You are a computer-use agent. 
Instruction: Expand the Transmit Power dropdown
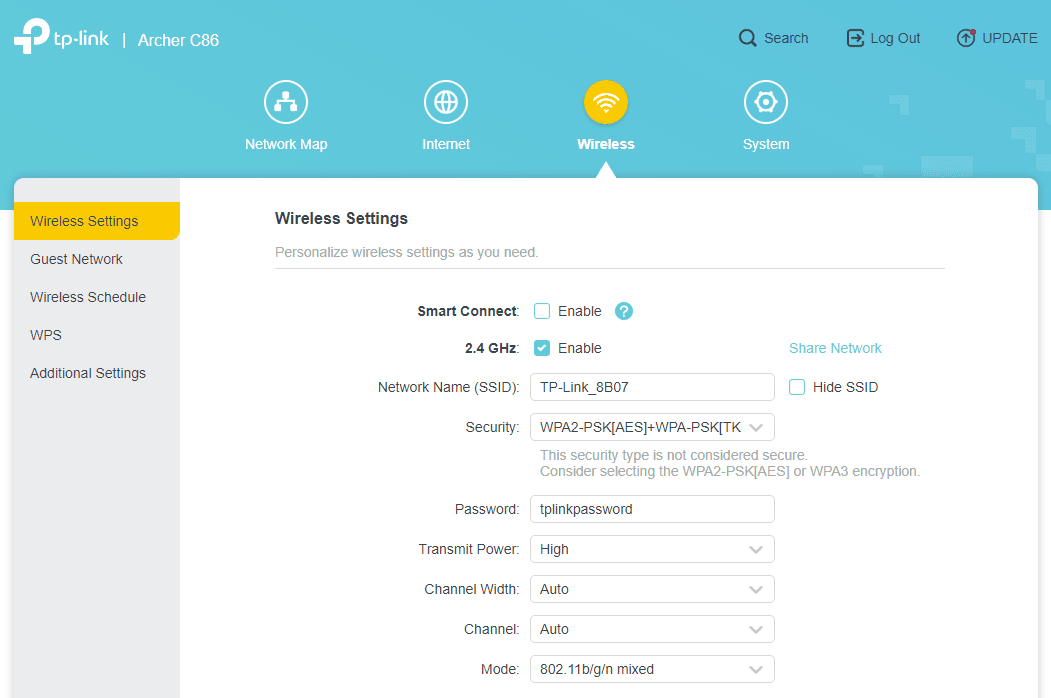[x=652, y=549]
